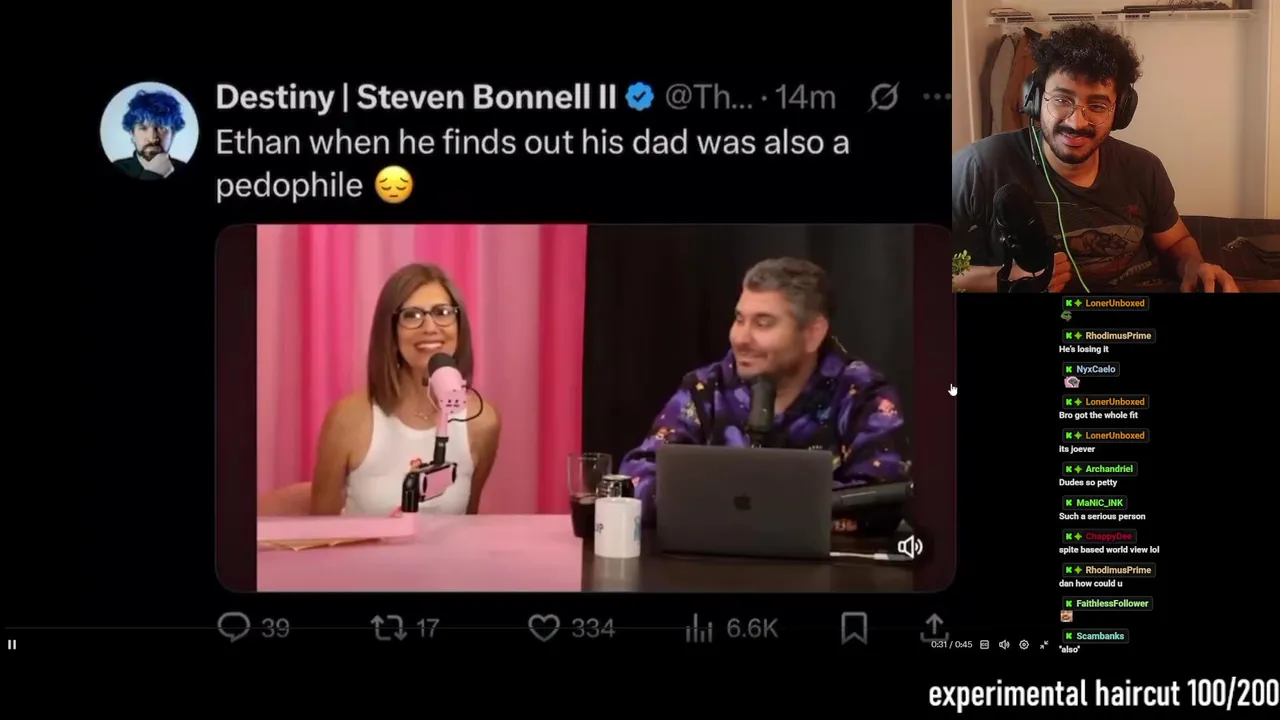Screen dimensions: 1280x720
Task: View tweet analytics bar chart icon
Action: [x=699, y=627]
